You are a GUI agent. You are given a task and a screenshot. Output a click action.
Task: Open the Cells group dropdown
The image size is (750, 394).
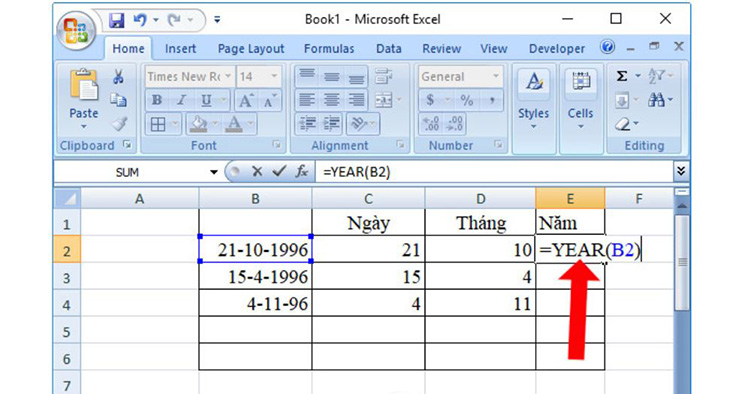click(581, 127)
